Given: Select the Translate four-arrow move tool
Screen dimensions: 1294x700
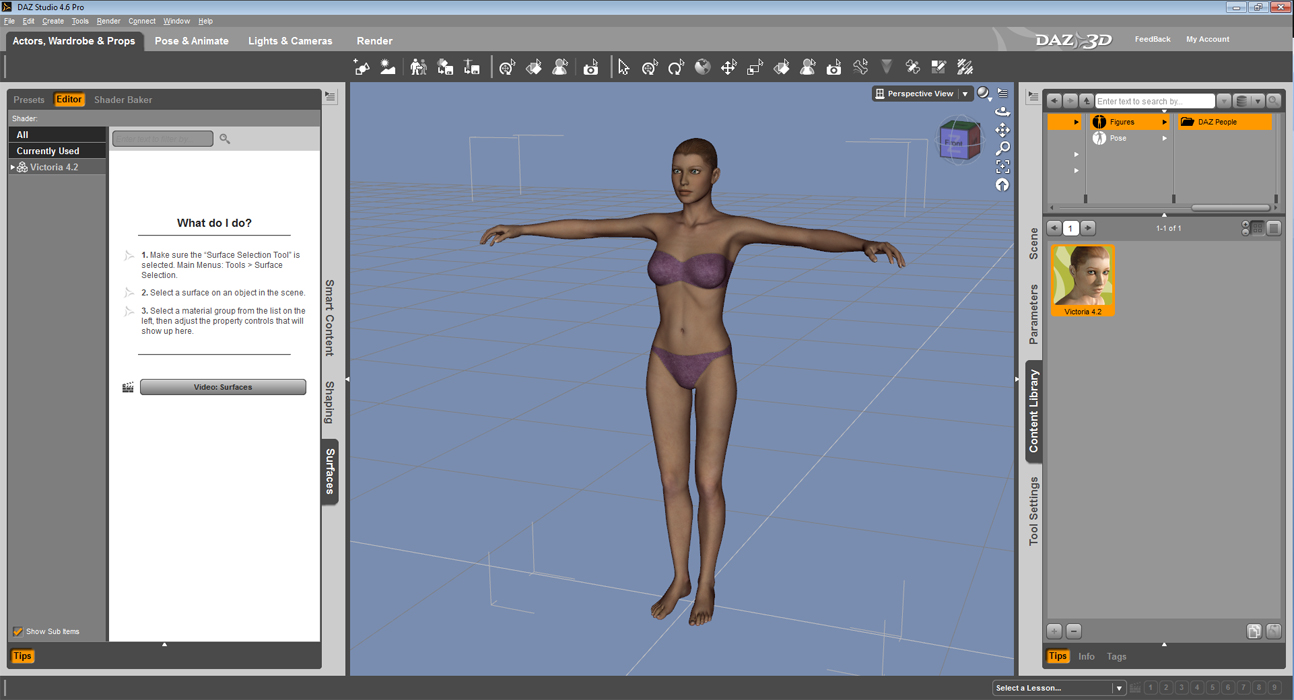Looking at the screenshot, I should tap(729, 67).
